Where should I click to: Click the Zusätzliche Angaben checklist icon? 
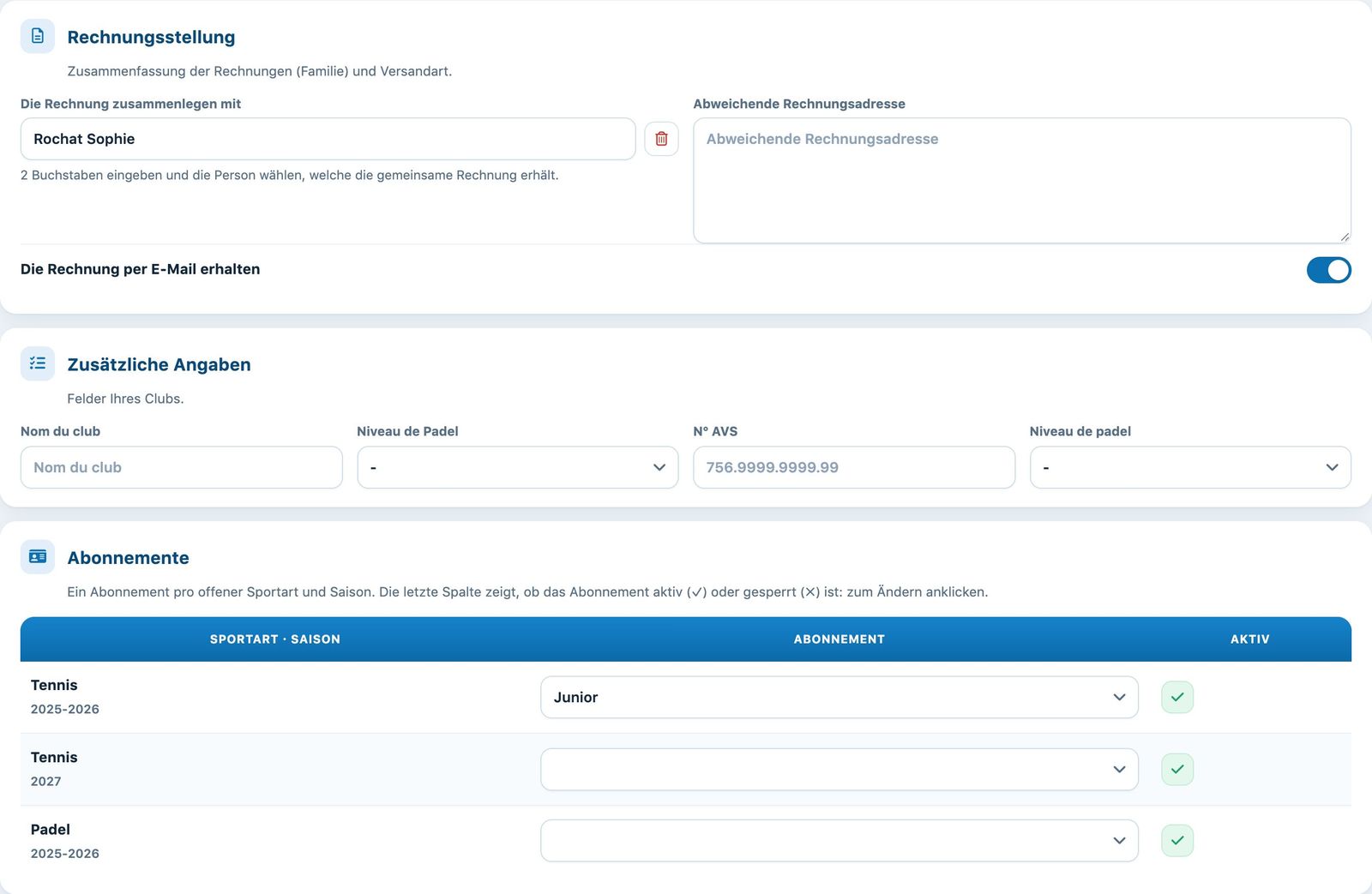pos(38,363)
